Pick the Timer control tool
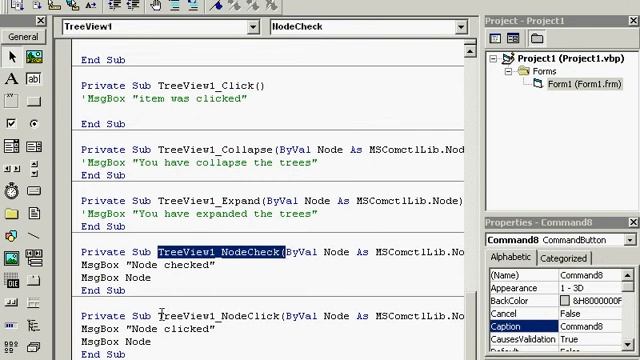640x360 pixels. [11, 191]
